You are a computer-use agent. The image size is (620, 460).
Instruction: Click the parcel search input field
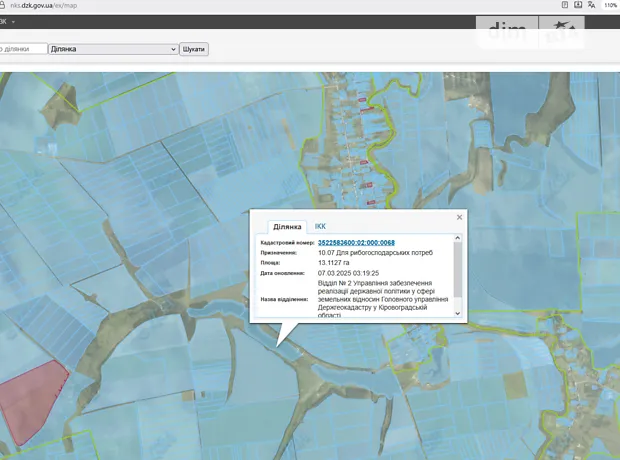click(x=22, y=48)
